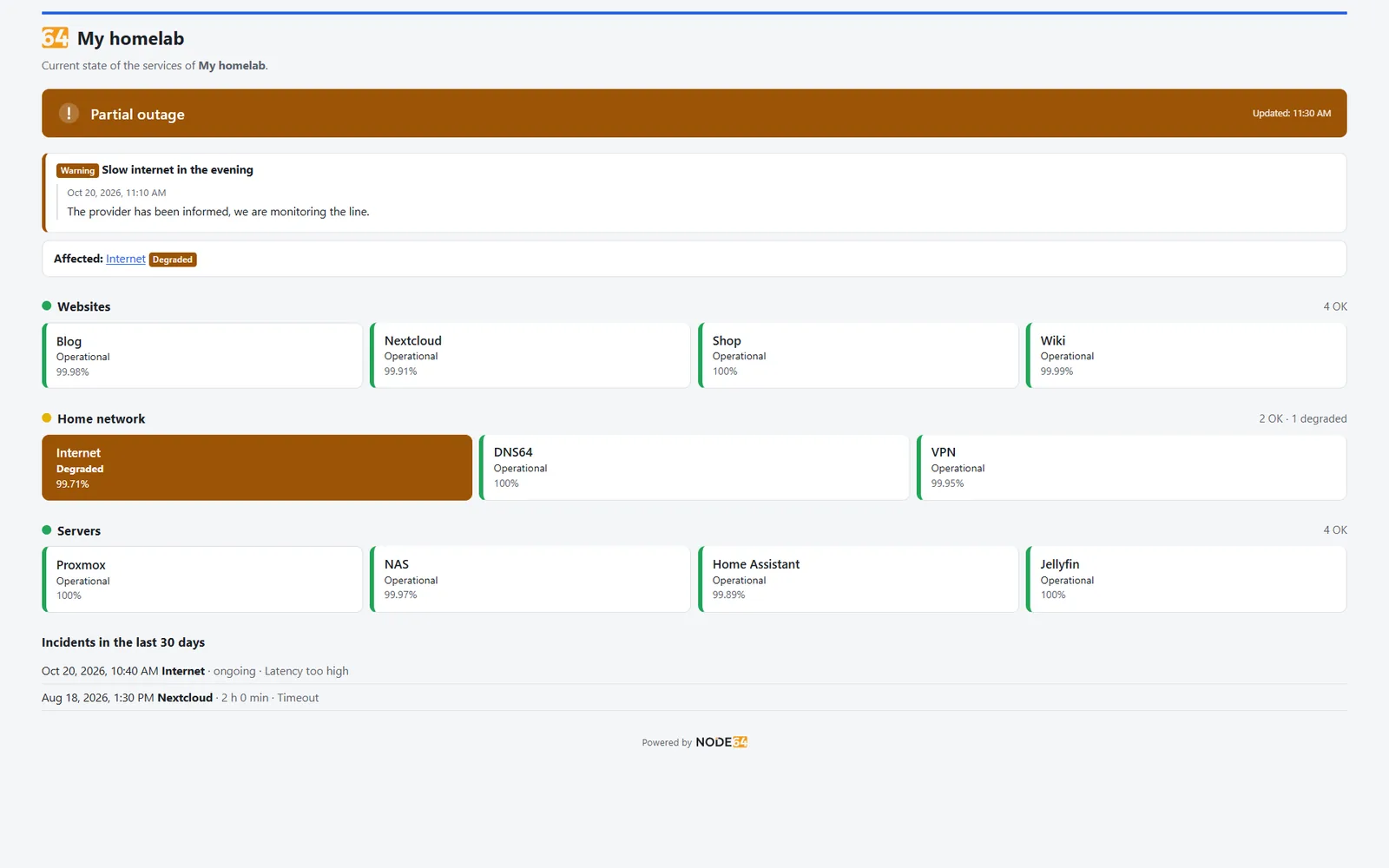Select the Oct 20 Internet ongoing incident row
The image size is (1389, 868).
694,671
